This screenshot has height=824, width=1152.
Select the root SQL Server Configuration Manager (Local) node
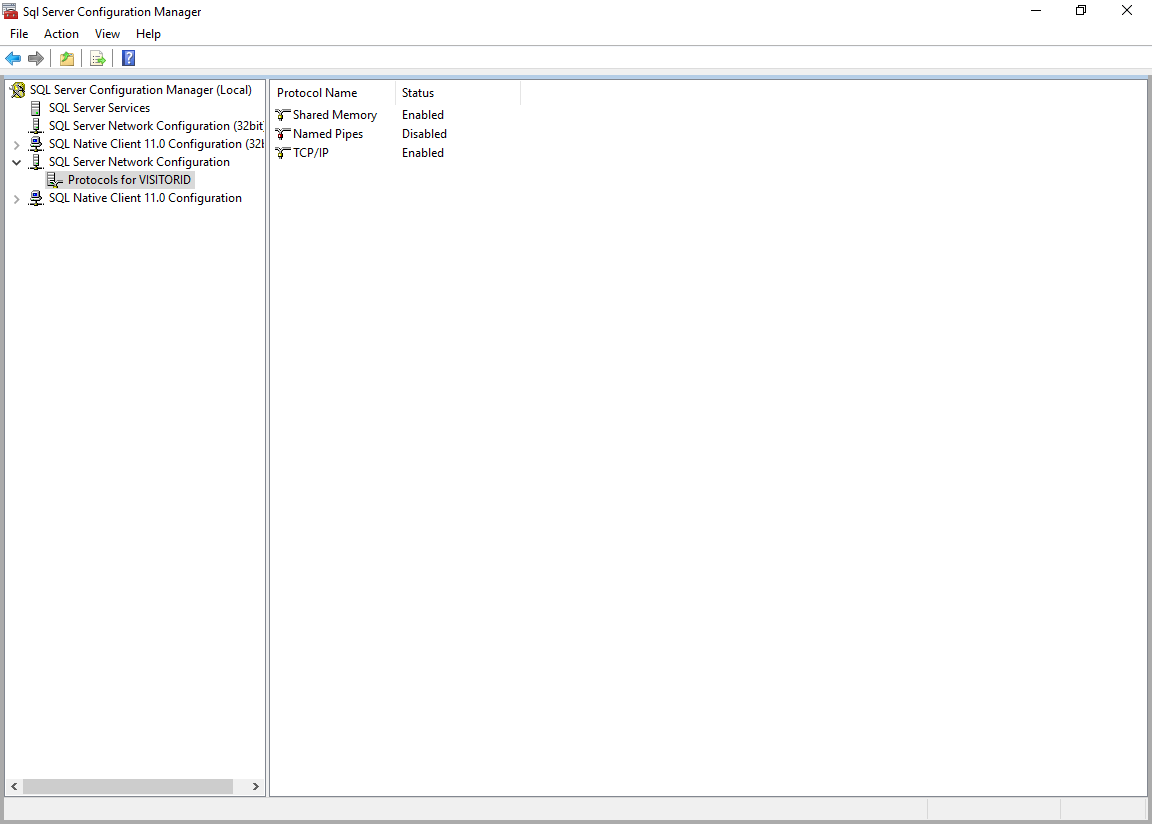click(x=140, y=90)
